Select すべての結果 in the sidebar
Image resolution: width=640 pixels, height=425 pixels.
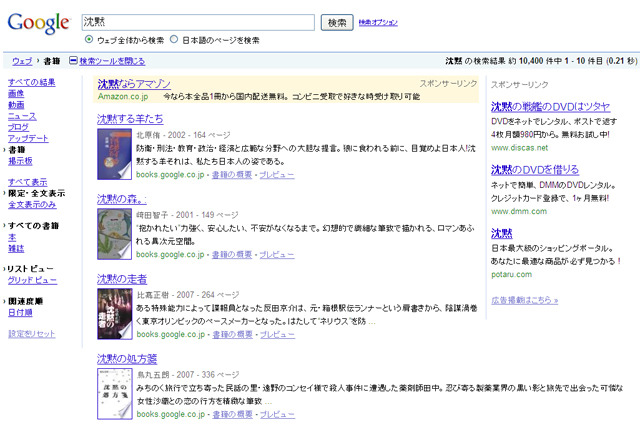point(31,82)
